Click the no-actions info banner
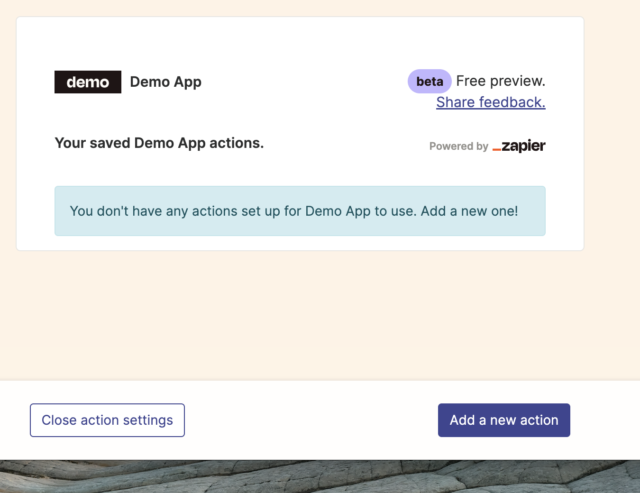640x493 pixels. click(x=300, y=211)
